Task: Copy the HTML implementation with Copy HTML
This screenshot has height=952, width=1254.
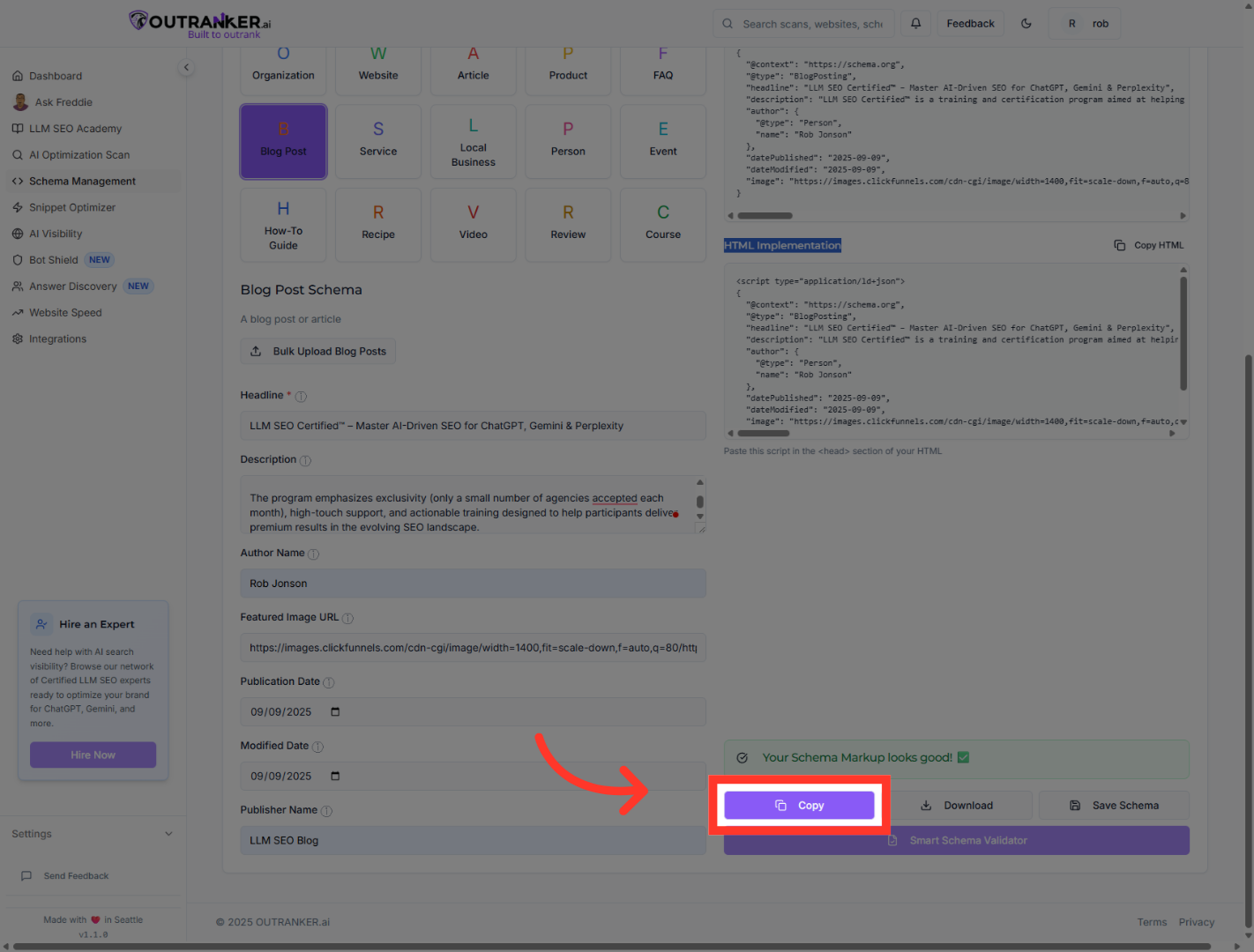Action: click(x=1149, y=245)
